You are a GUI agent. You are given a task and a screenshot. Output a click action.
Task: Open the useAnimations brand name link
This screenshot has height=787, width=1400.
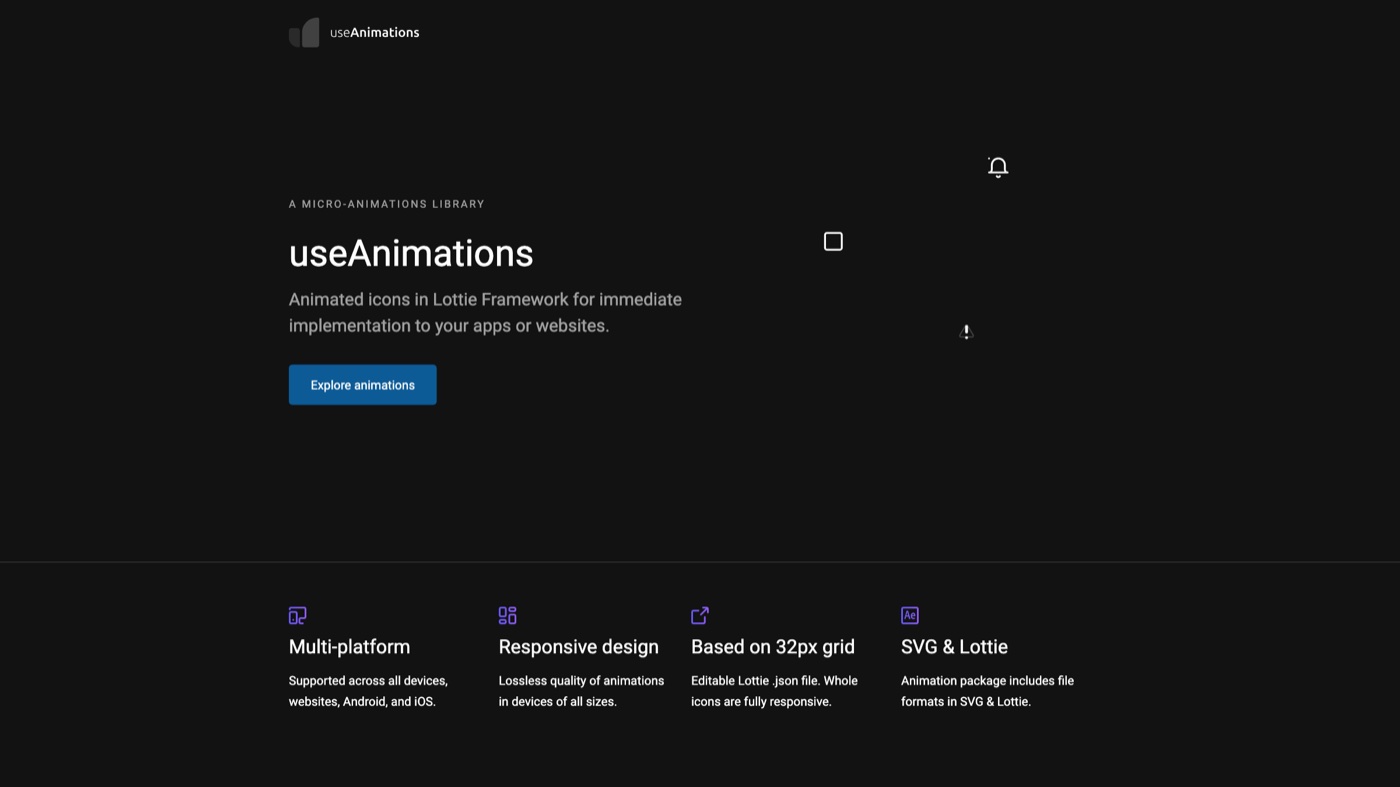(x=374, y=32)
